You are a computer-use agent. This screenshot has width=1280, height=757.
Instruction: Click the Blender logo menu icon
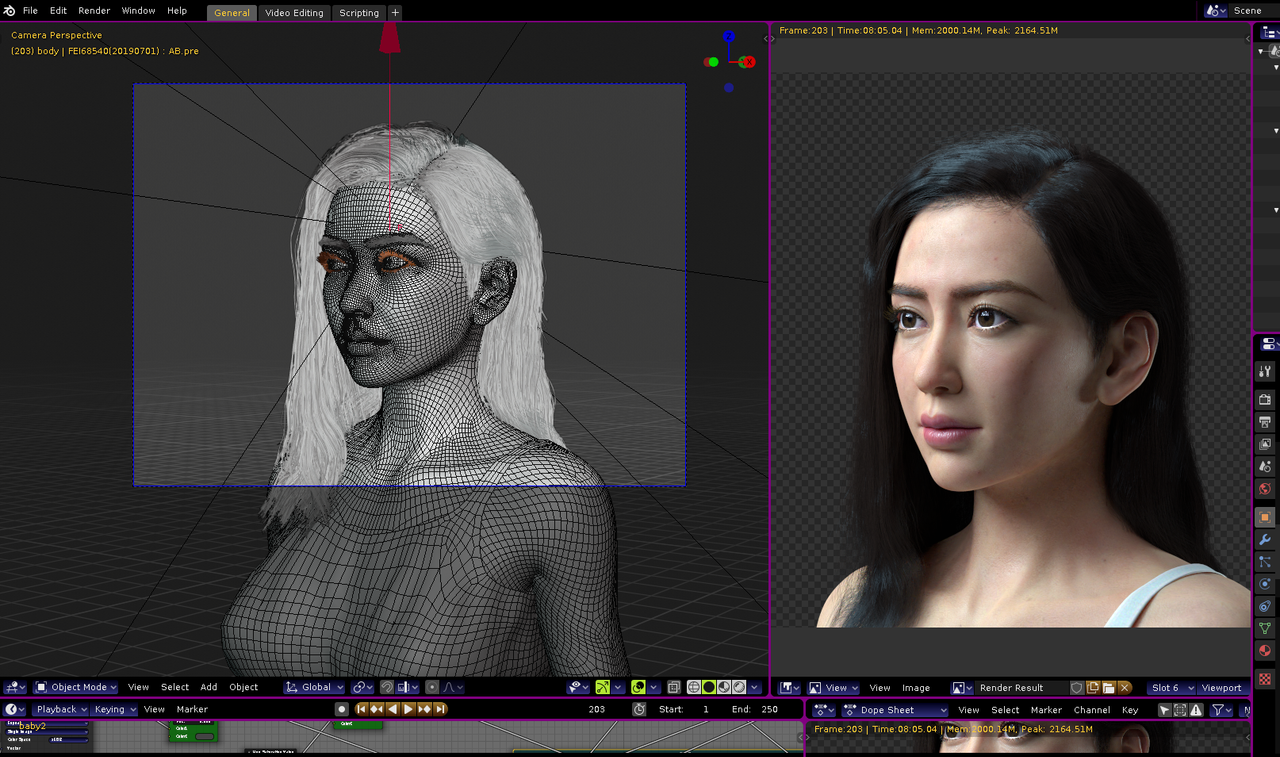[x=10, y=11]
